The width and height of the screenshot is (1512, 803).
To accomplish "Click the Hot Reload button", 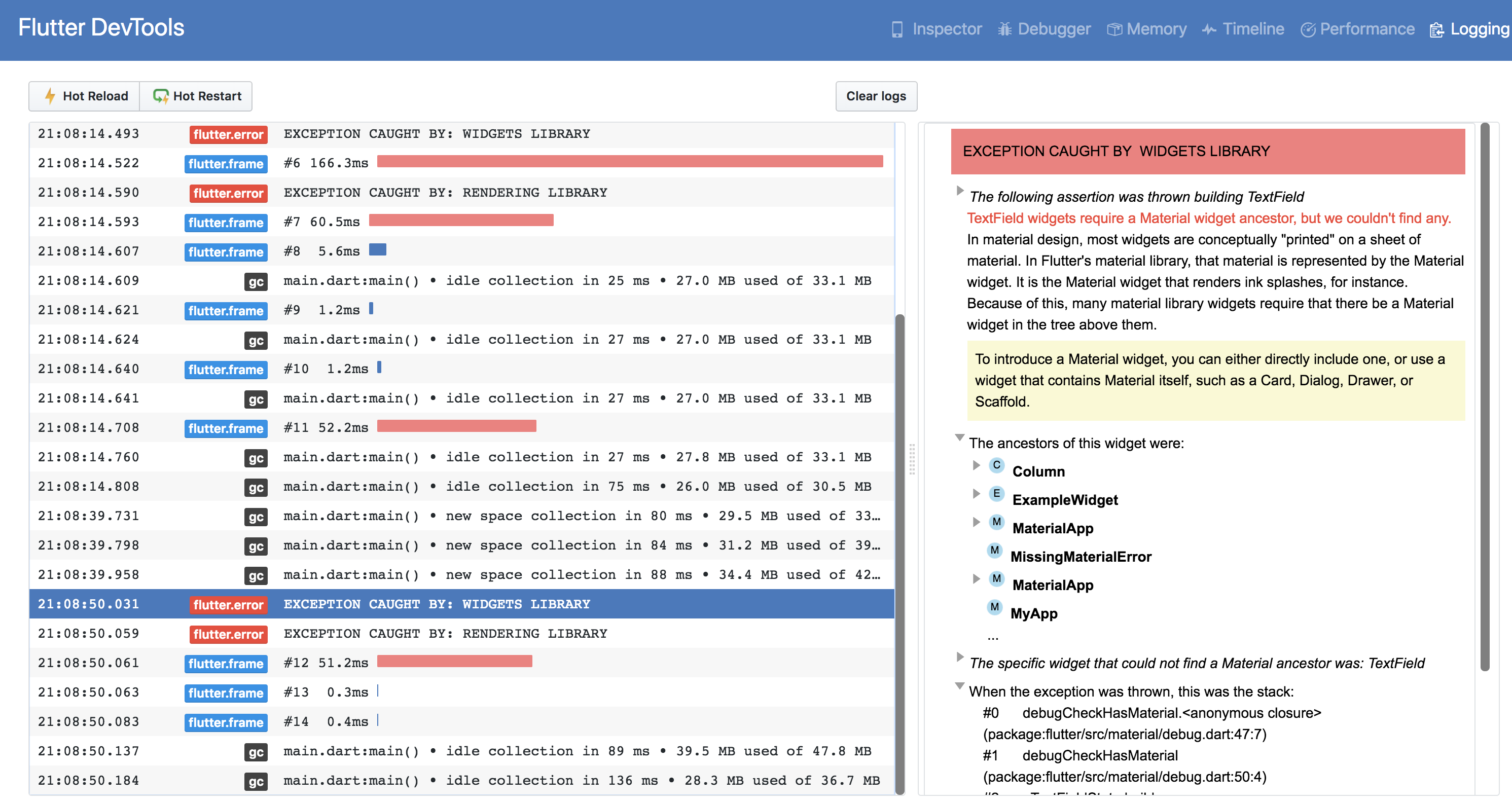I will 85,96.
